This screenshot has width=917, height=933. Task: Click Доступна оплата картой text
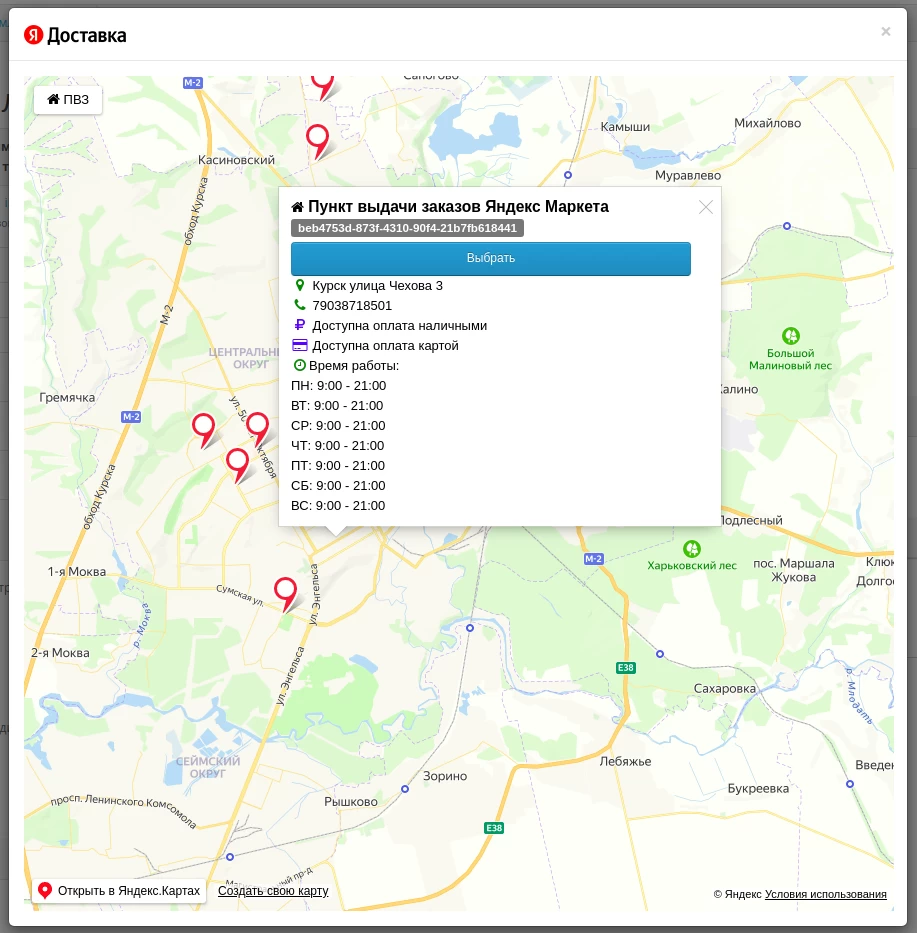385,346
